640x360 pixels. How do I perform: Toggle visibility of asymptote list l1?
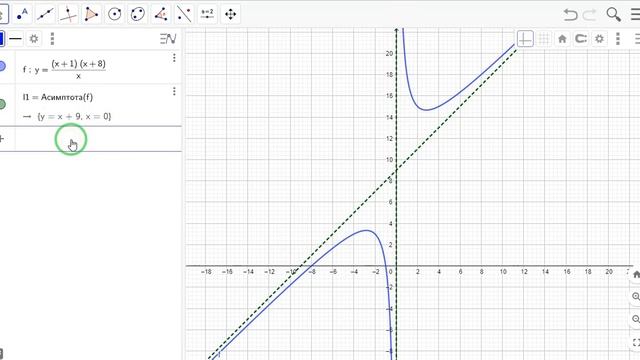2,104
